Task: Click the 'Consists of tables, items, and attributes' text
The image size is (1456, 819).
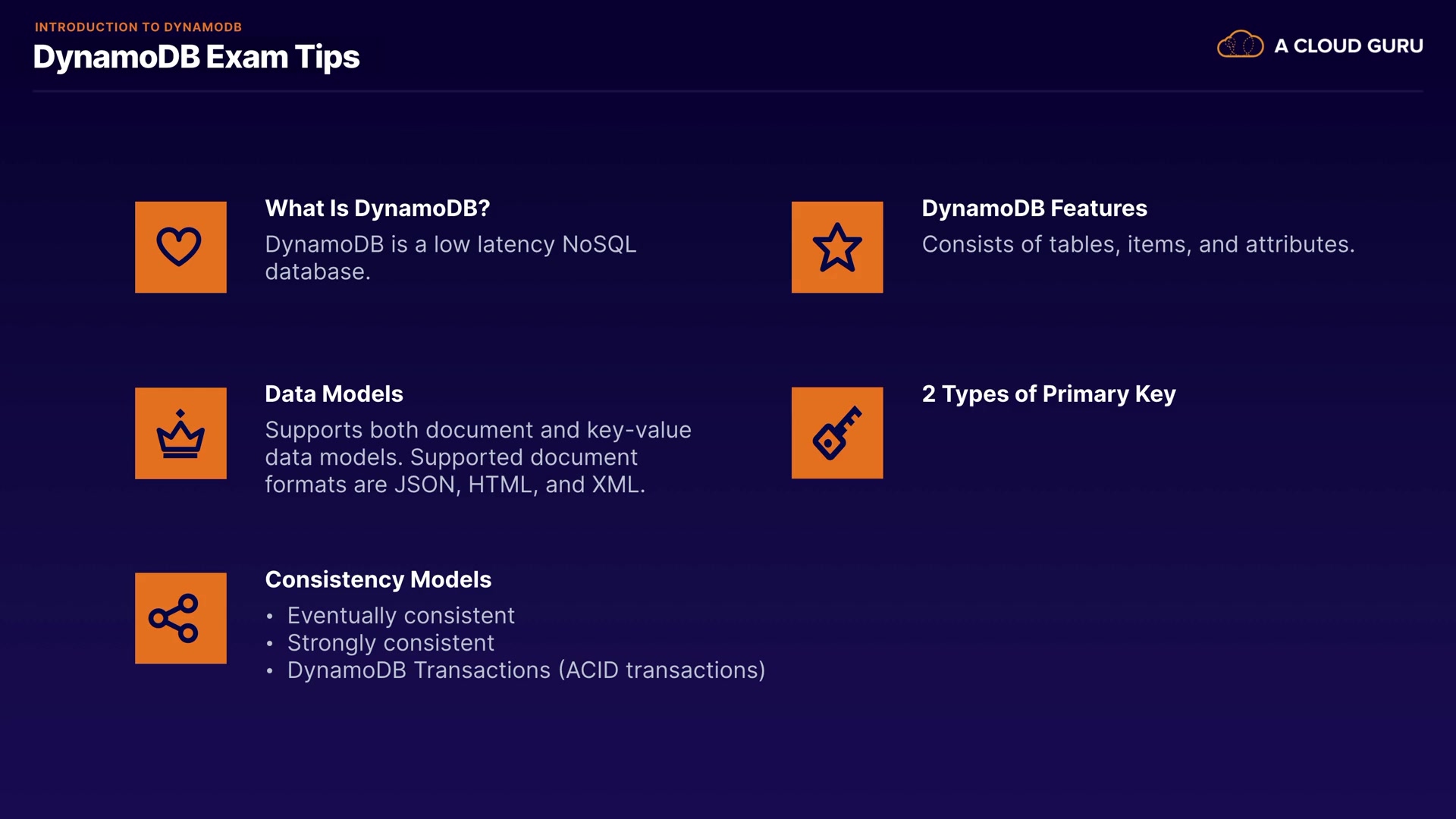Action: pyautogui.click(x=1137, y=245)
